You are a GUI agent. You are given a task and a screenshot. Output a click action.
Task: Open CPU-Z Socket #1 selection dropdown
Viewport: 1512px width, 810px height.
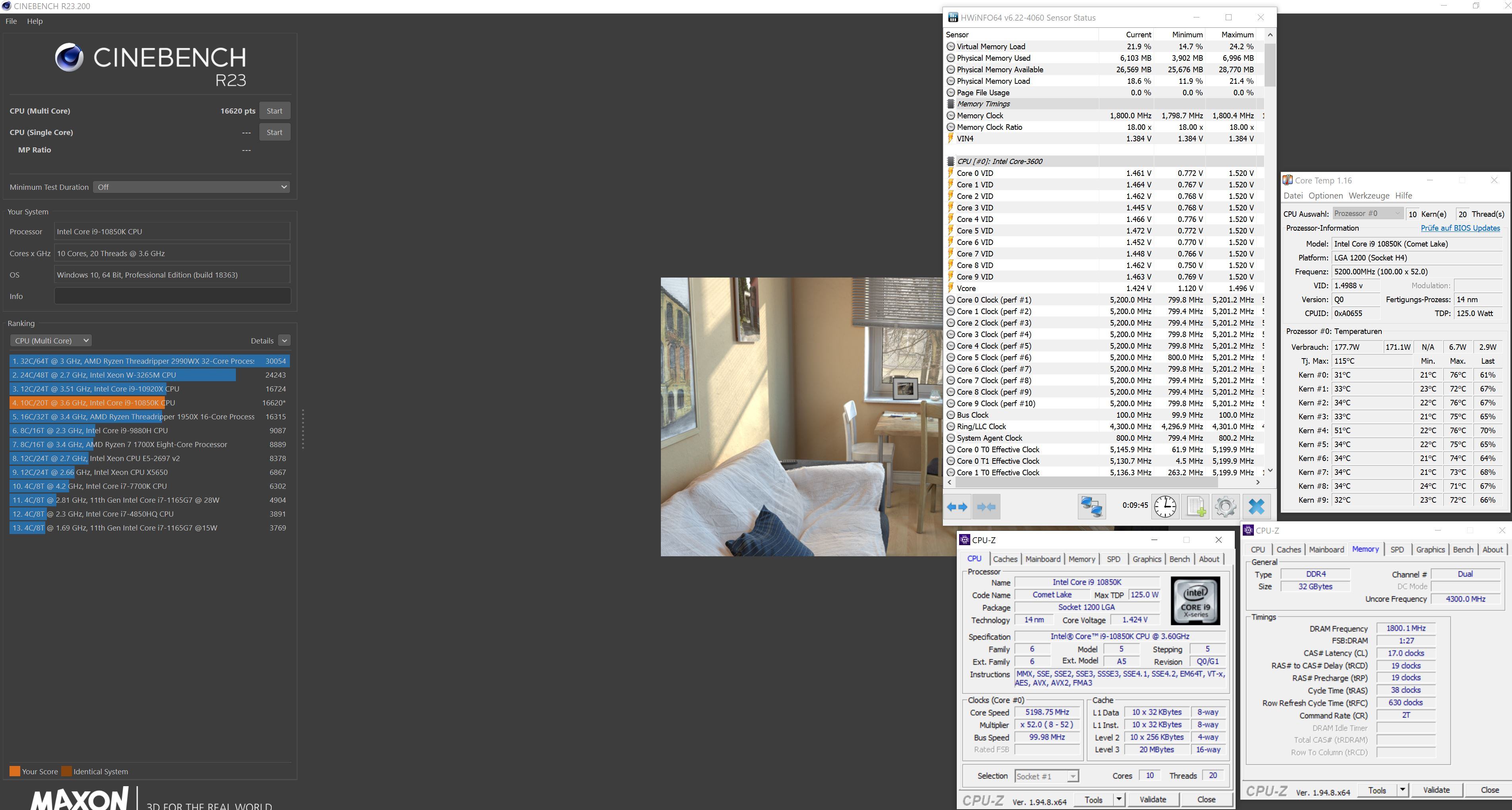pyautogui.click(x=1047, y=776)
